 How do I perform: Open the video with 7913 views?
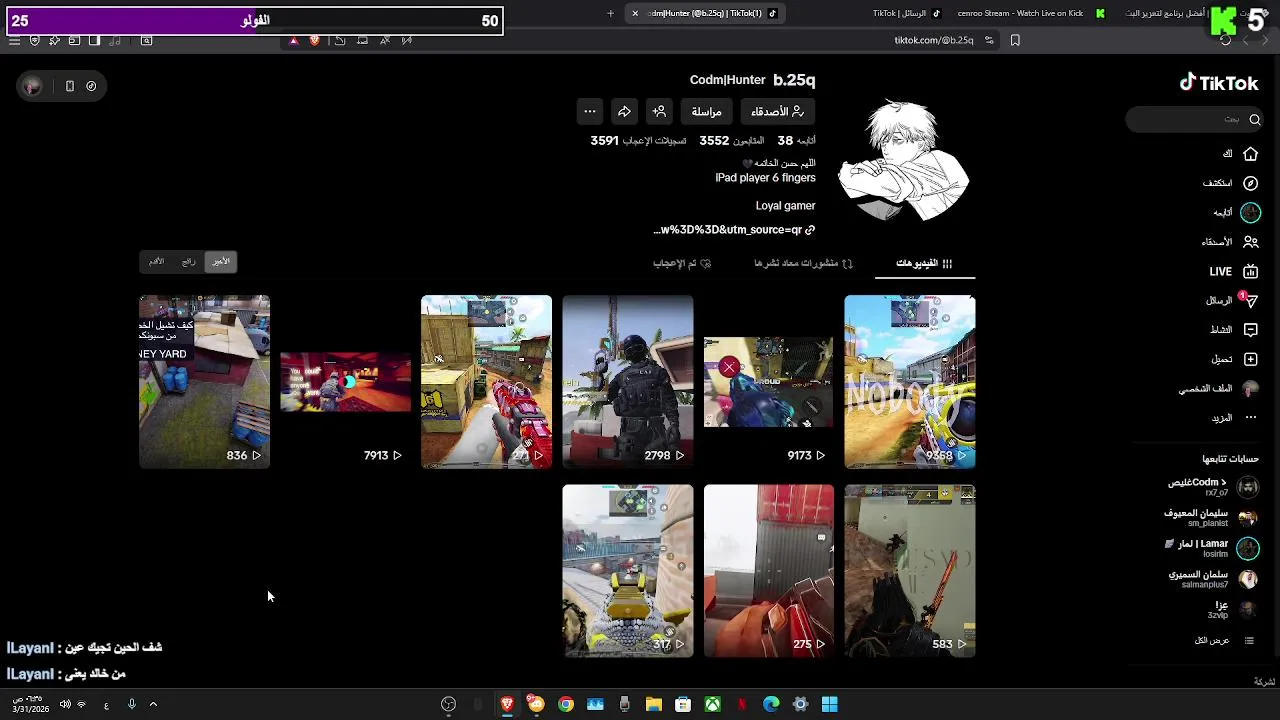346,381
